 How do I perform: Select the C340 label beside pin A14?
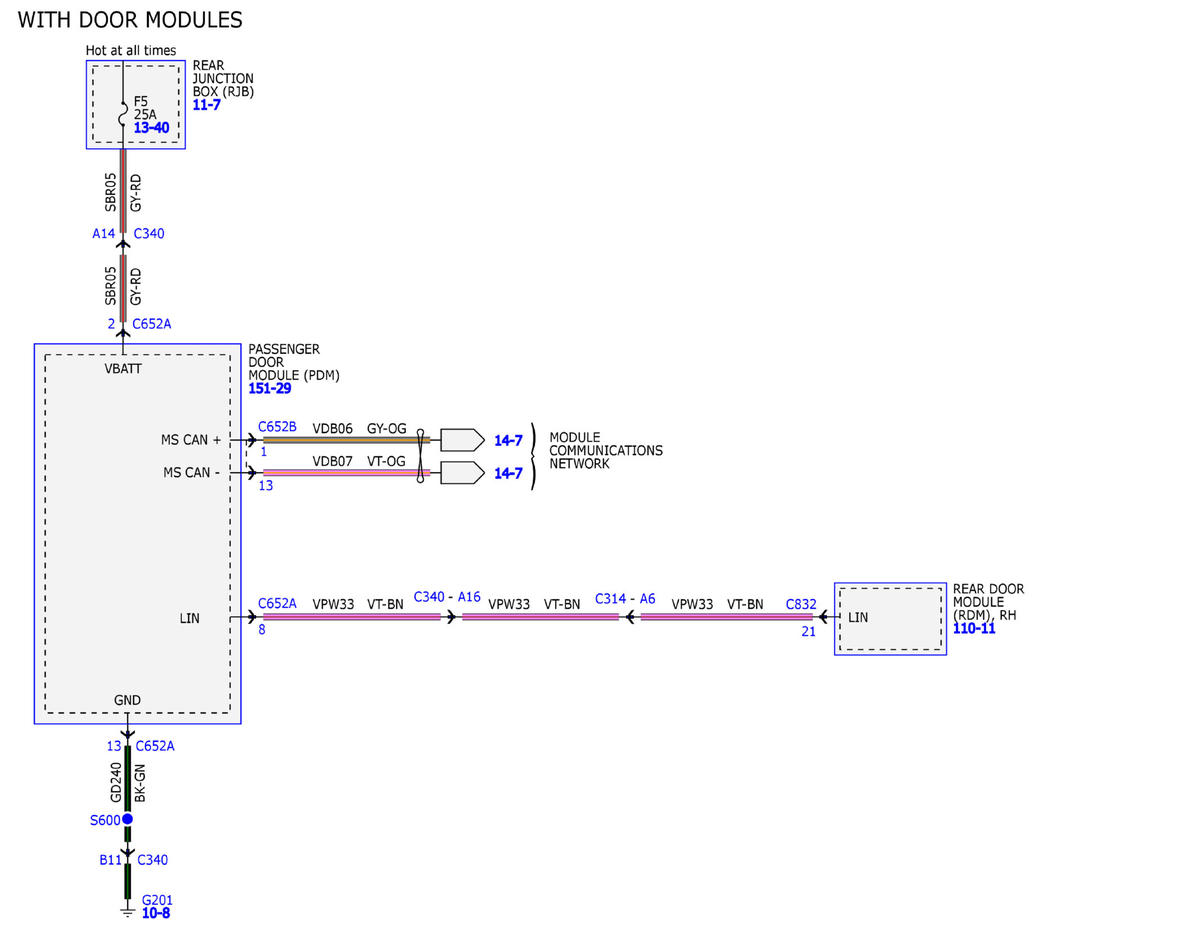tap(149, 234)
